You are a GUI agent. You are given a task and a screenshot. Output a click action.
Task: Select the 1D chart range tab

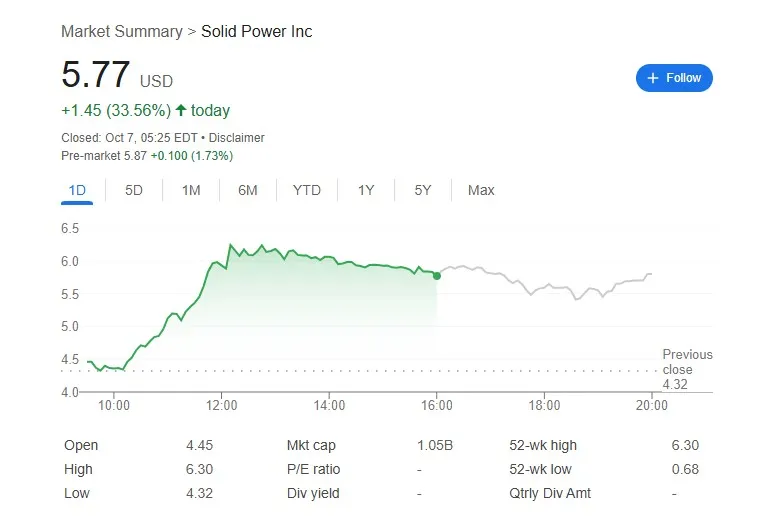click(x=77, y=190)
